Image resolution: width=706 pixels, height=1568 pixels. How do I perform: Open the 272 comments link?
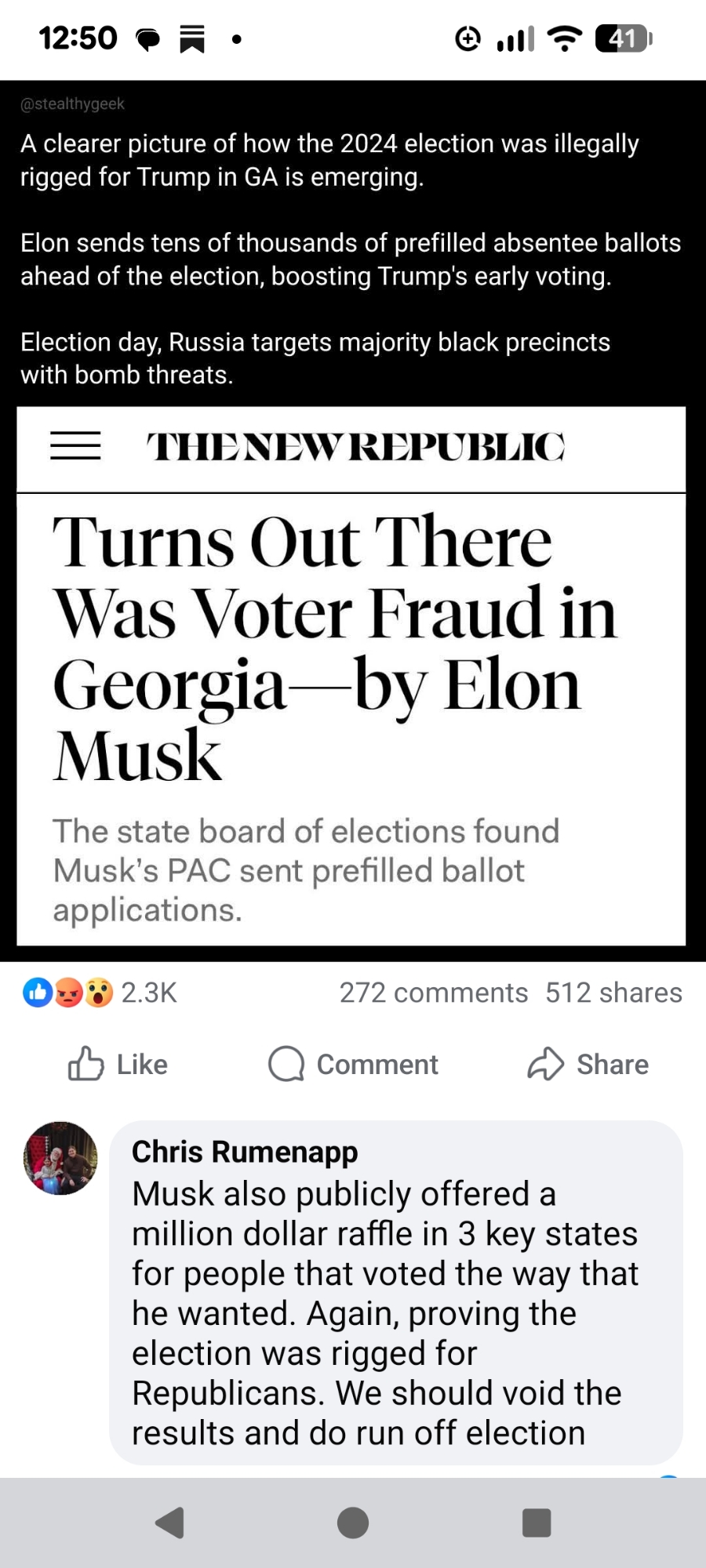433,993
